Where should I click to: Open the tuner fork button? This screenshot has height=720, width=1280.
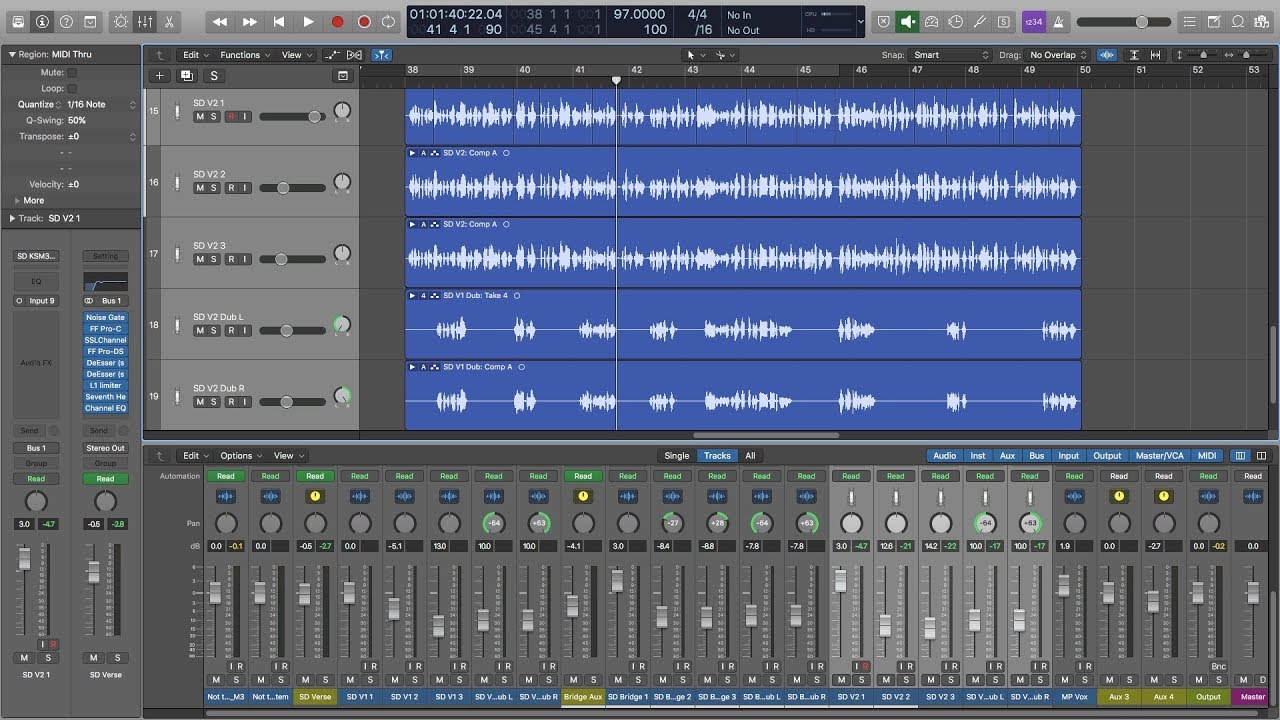pyautogui.click(x=979, y=21)
